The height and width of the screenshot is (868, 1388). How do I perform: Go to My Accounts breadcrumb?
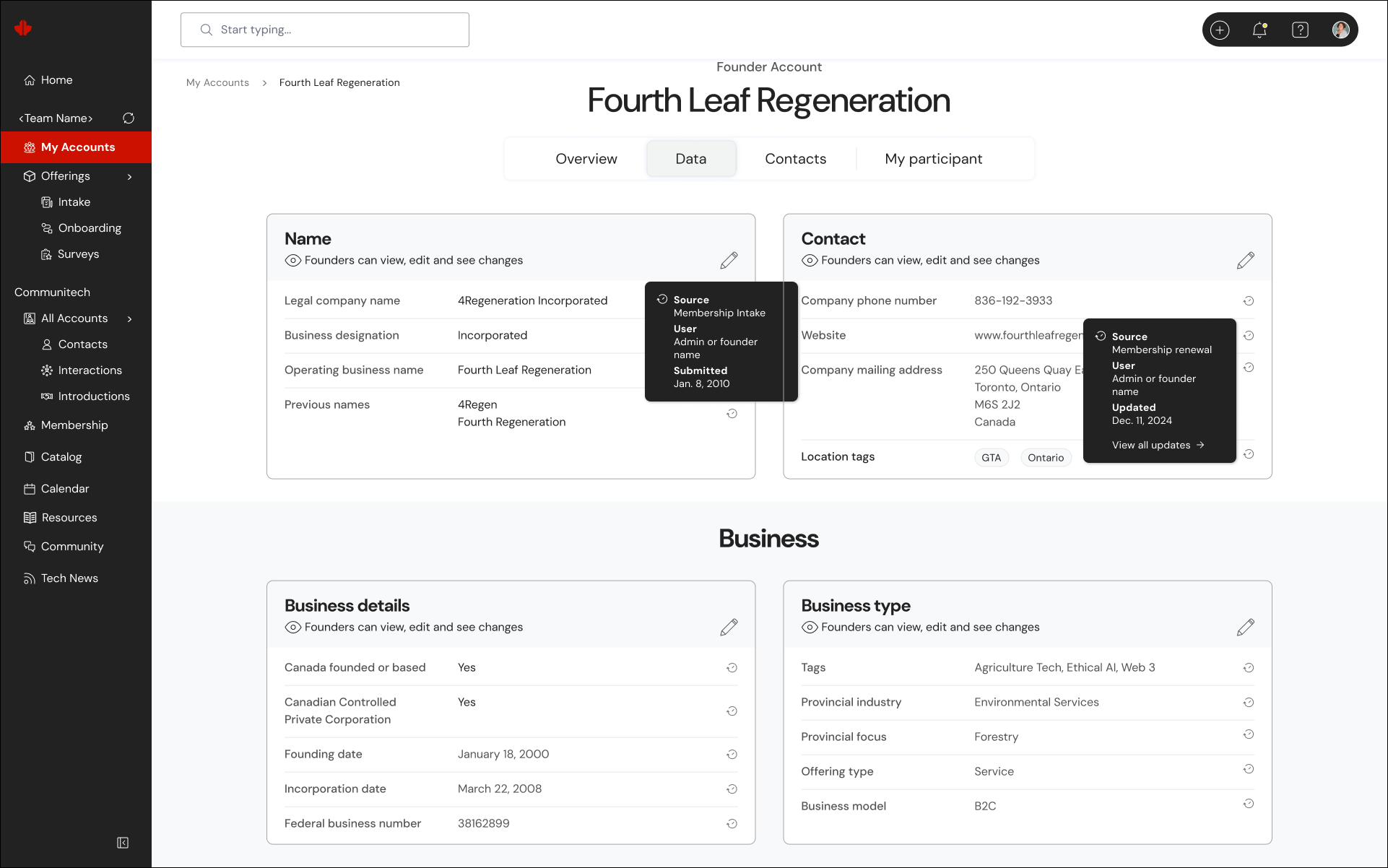click(217, 82)
